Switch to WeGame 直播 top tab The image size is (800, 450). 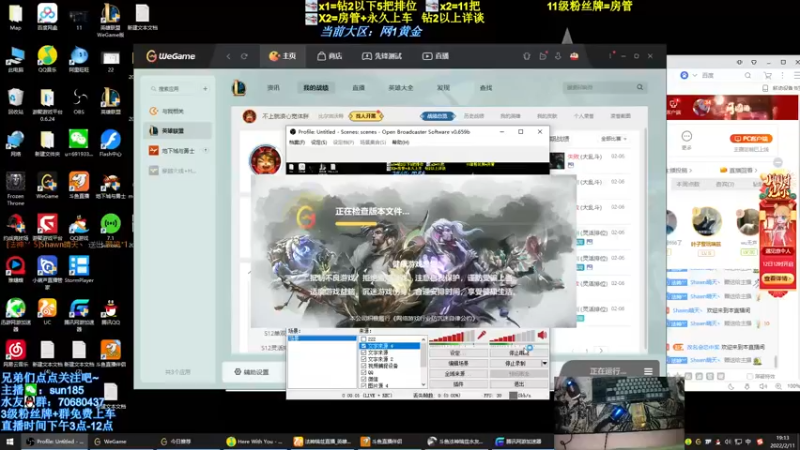click(x=435, y=56)
